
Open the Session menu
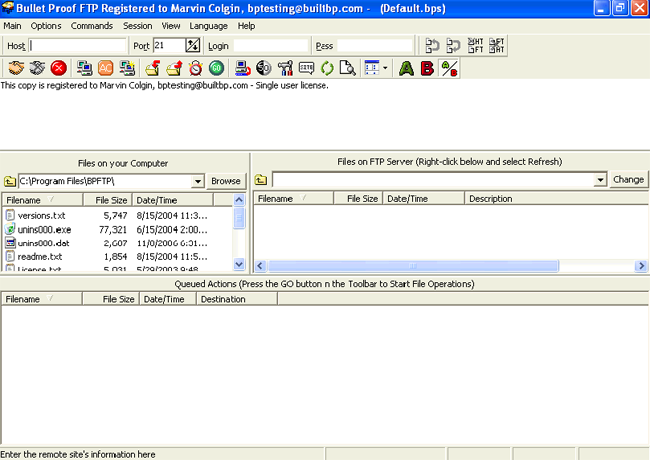pyautogui.click(x=138, y=25)
